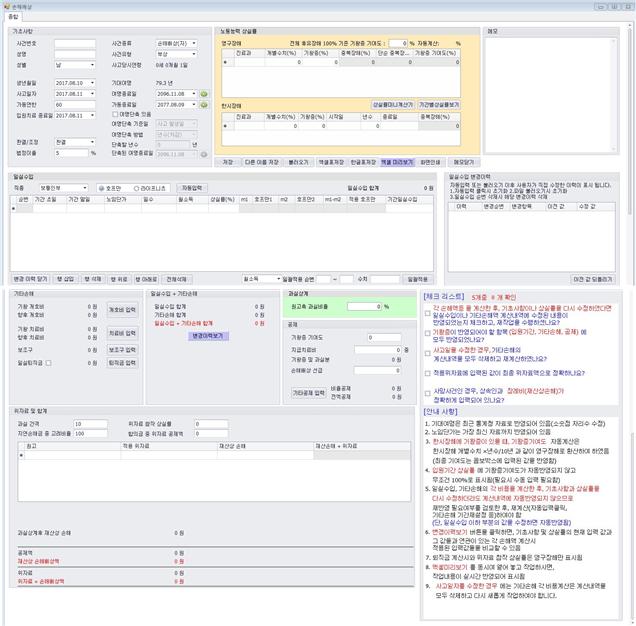Screen dimensions: 636x626
Task: Click the 기타공제 입력 button
Action: pos(310,393)
